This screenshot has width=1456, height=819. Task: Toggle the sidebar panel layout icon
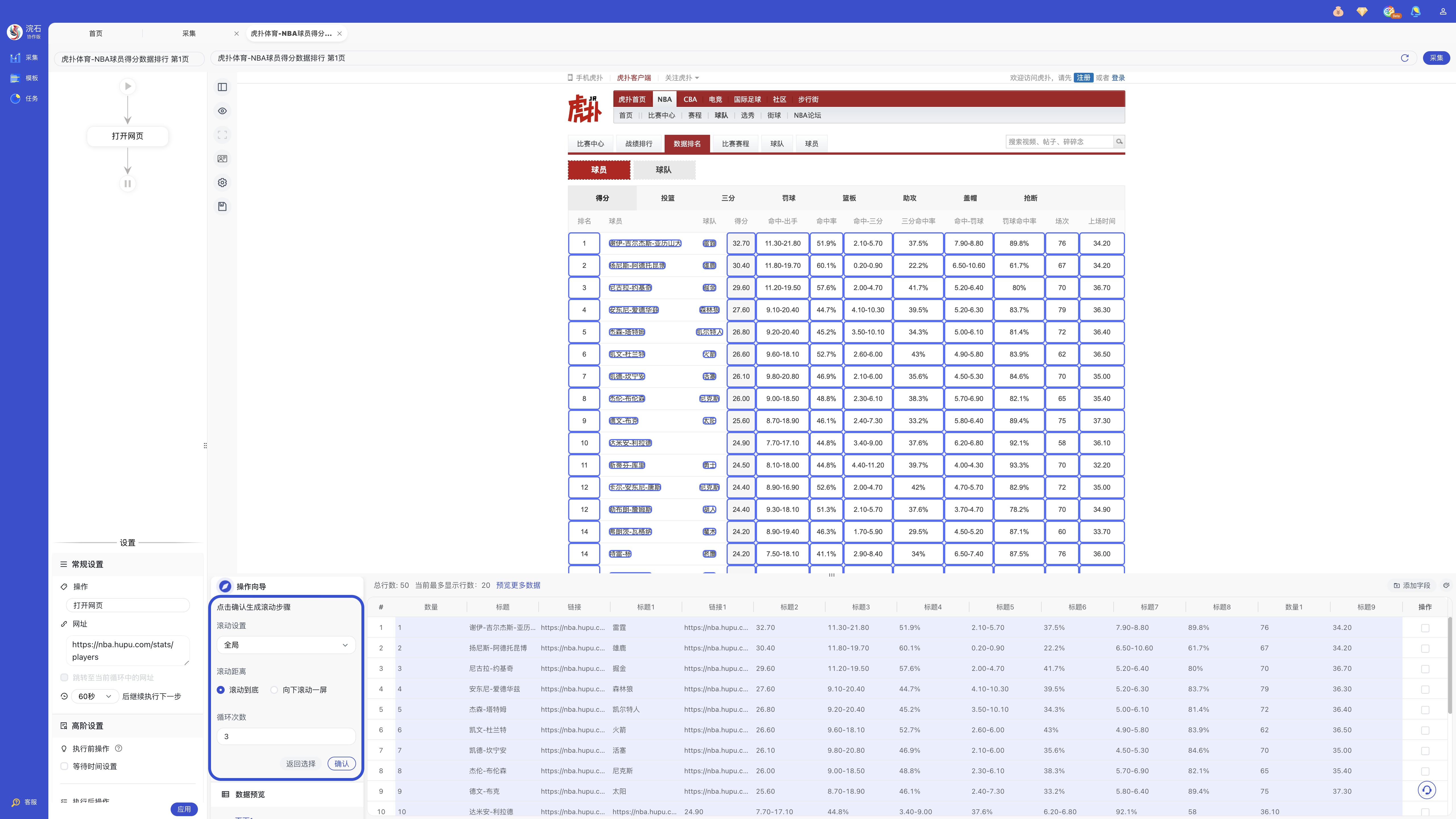(222, 87)
